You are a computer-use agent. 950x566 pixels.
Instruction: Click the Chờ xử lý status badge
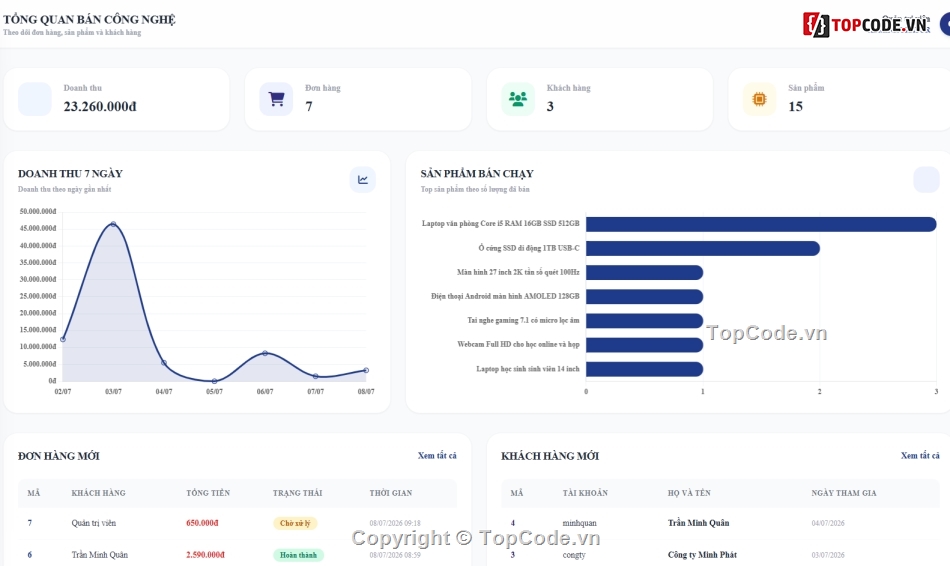coord(295,523)
